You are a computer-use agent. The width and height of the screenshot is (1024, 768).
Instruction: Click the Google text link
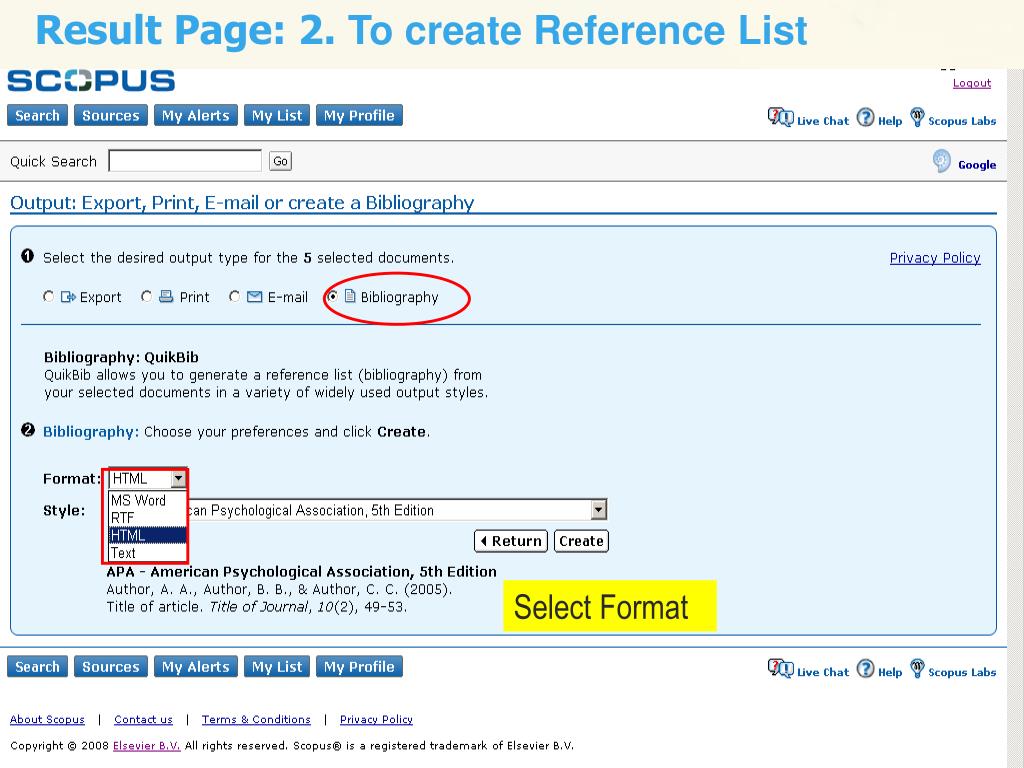[x=977, y=165]
